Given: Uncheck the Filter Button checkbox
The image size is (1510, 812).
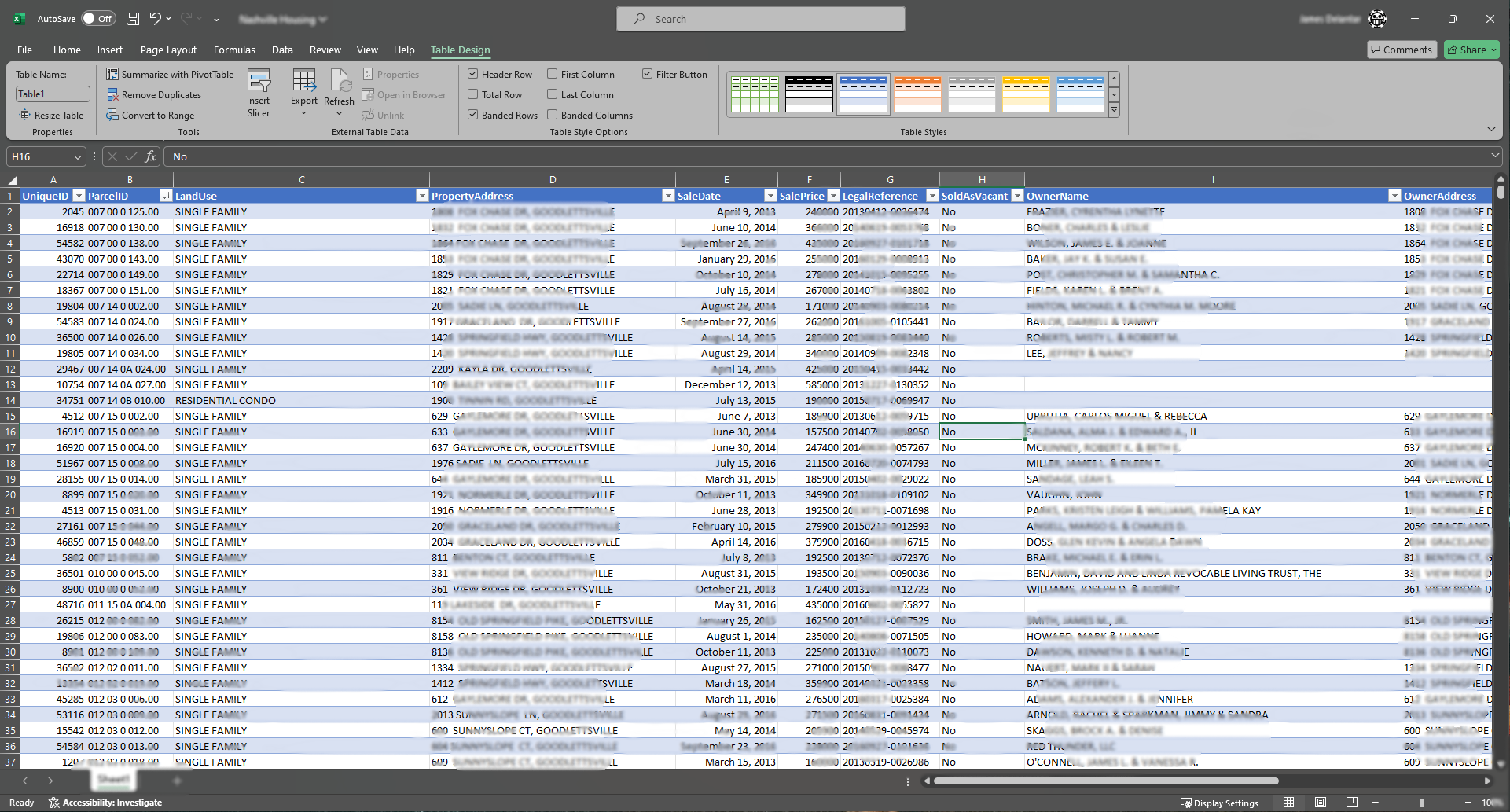Looking at the screenshot, I should click(x=648, y=74).
